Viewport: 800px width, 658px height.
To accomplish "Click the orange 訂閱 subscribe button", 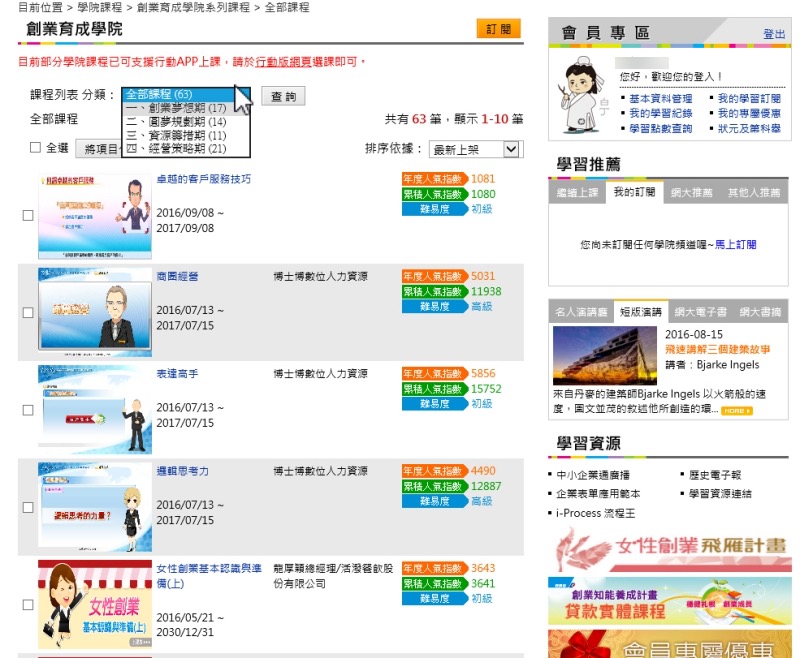I will [498, 29].
